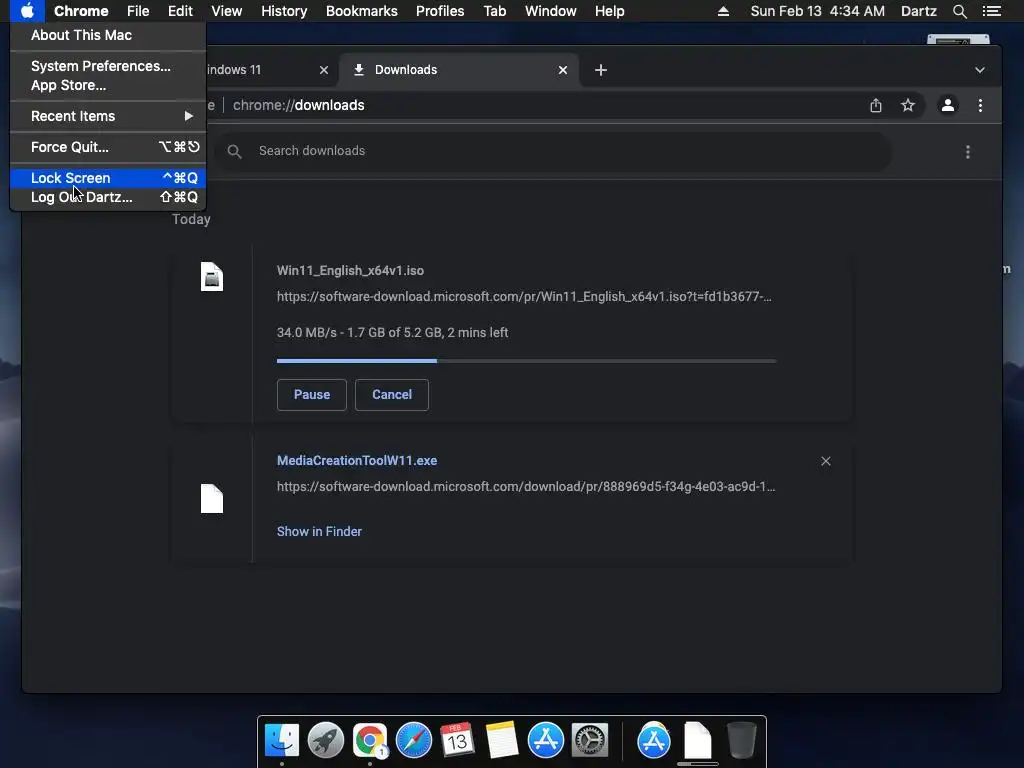This screenshot has width=1024, height=768.
Task: Open the Profiles menu
Action: click(x=440, y=11)
